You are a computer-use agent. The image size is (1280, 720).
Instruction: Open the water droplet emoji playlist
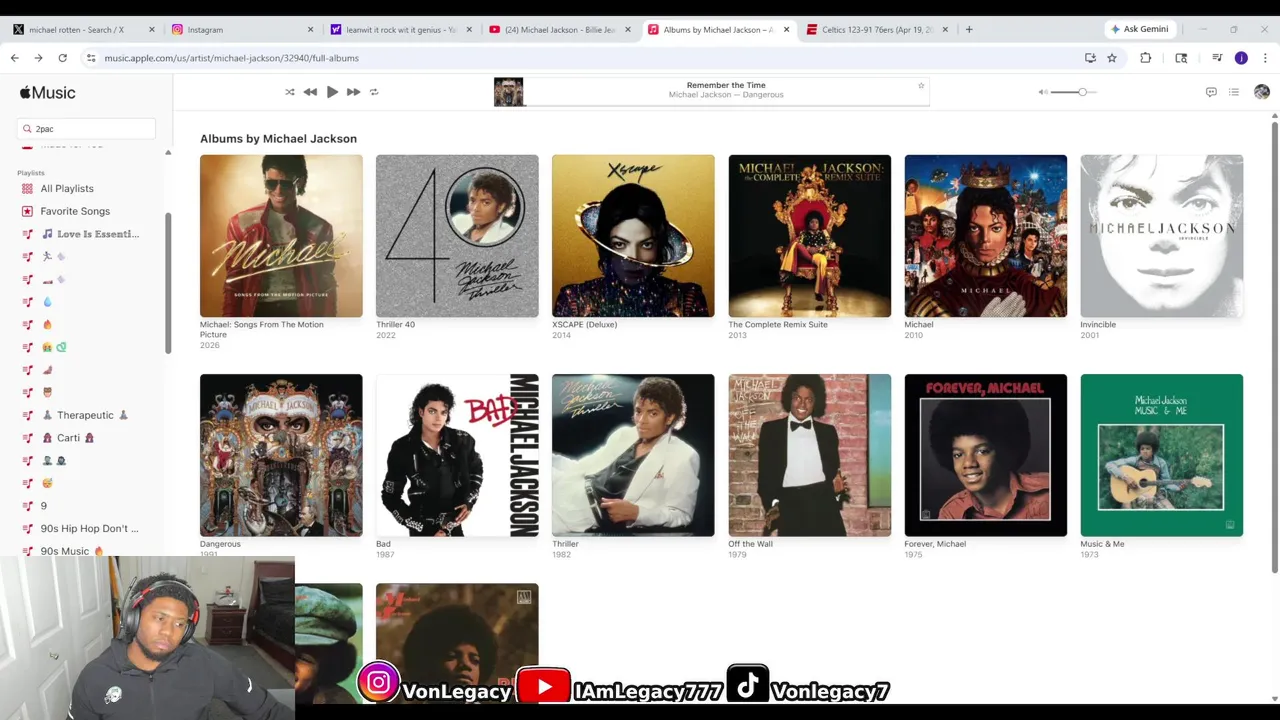47,302
